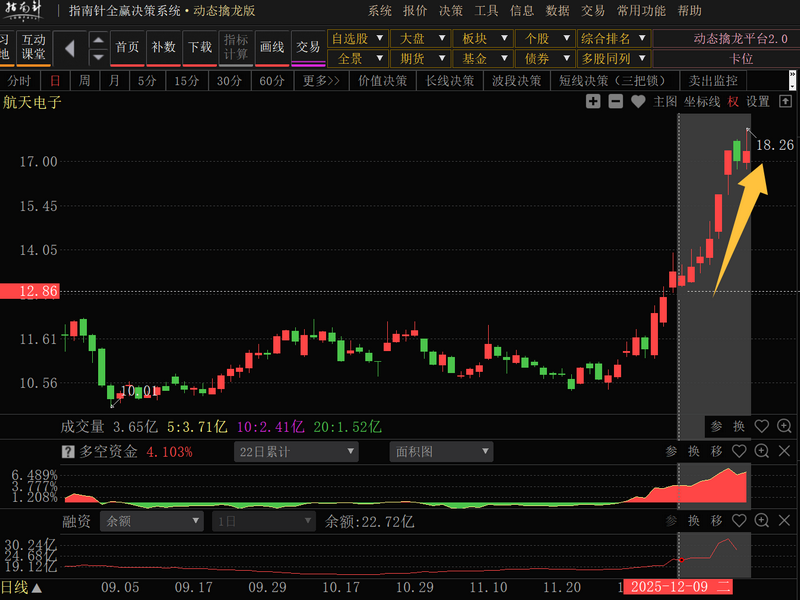Viewport: 800px width, 600px height.
Task: Toggle the 坐标线 grid lines display
Action: [702, 101]
